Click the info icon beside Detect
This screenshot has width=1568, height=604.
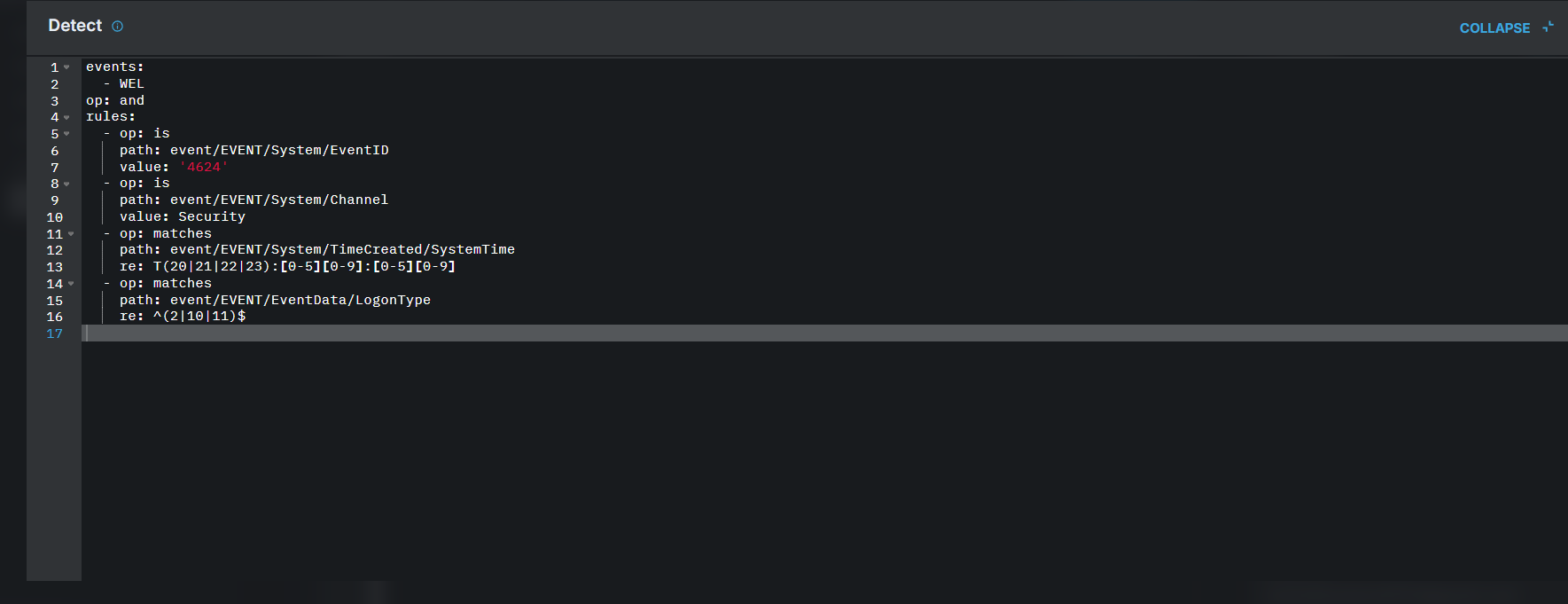[117, 27]
